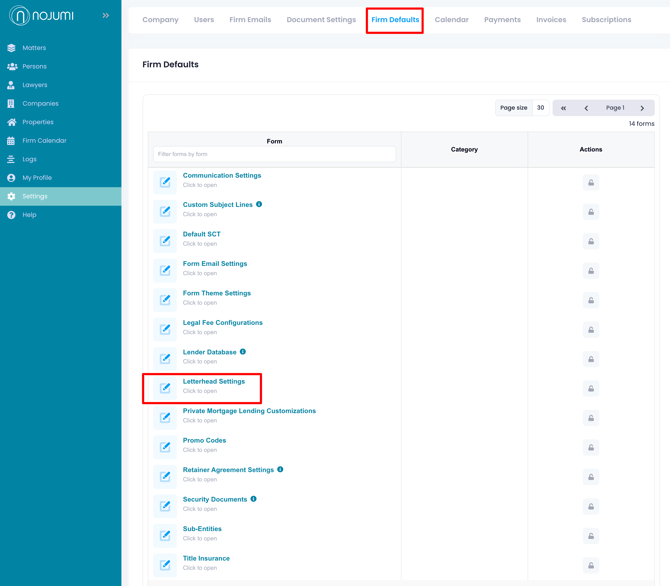Go to the previous page arrow
Image resolution: width=670 pixels, height=586 pixels.
coord(586,108)
